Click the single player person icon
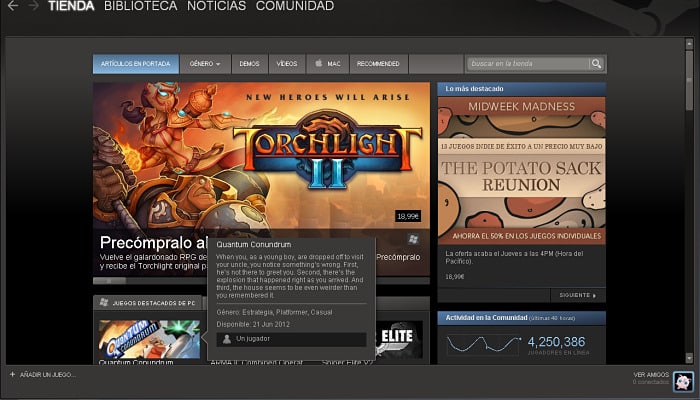Viewport: 700px width, 400px height. click(227, 339)
